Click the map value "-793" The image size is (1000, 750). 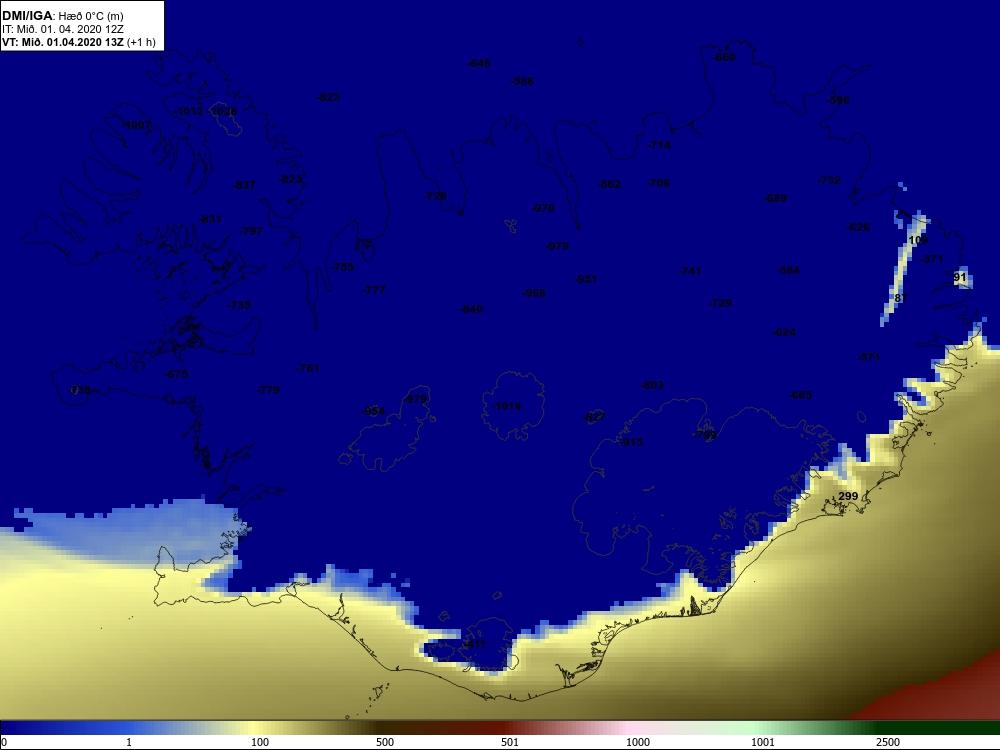coord(704,434)
